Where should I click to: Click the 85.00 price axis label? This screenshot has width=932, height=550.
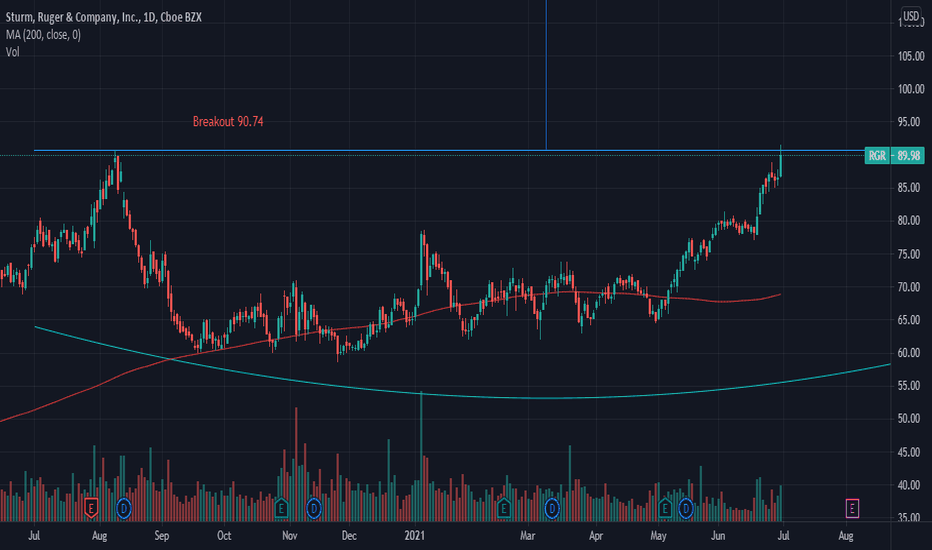tap(911, 188)
